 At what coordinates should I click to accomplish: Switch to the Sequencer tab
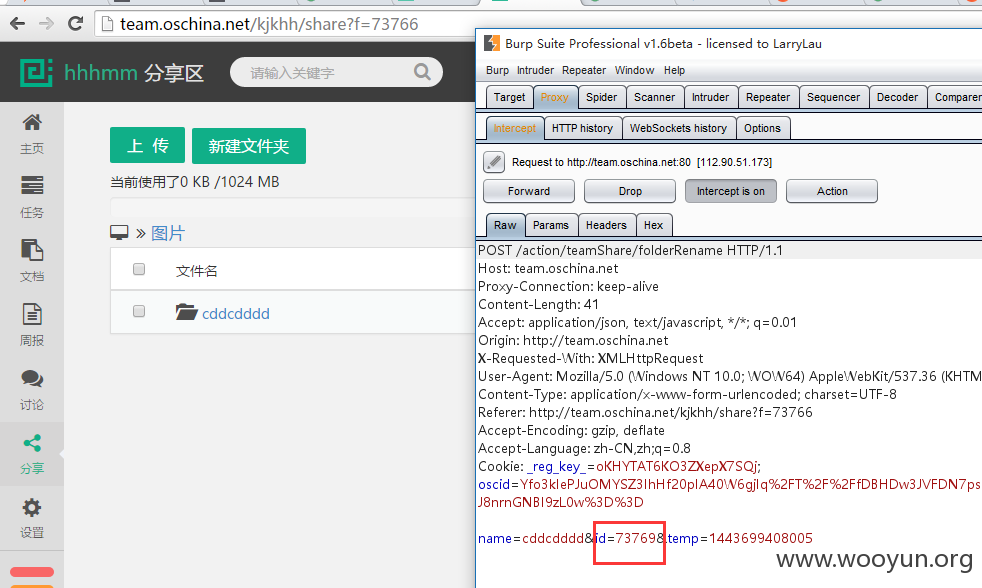point(834,97)
